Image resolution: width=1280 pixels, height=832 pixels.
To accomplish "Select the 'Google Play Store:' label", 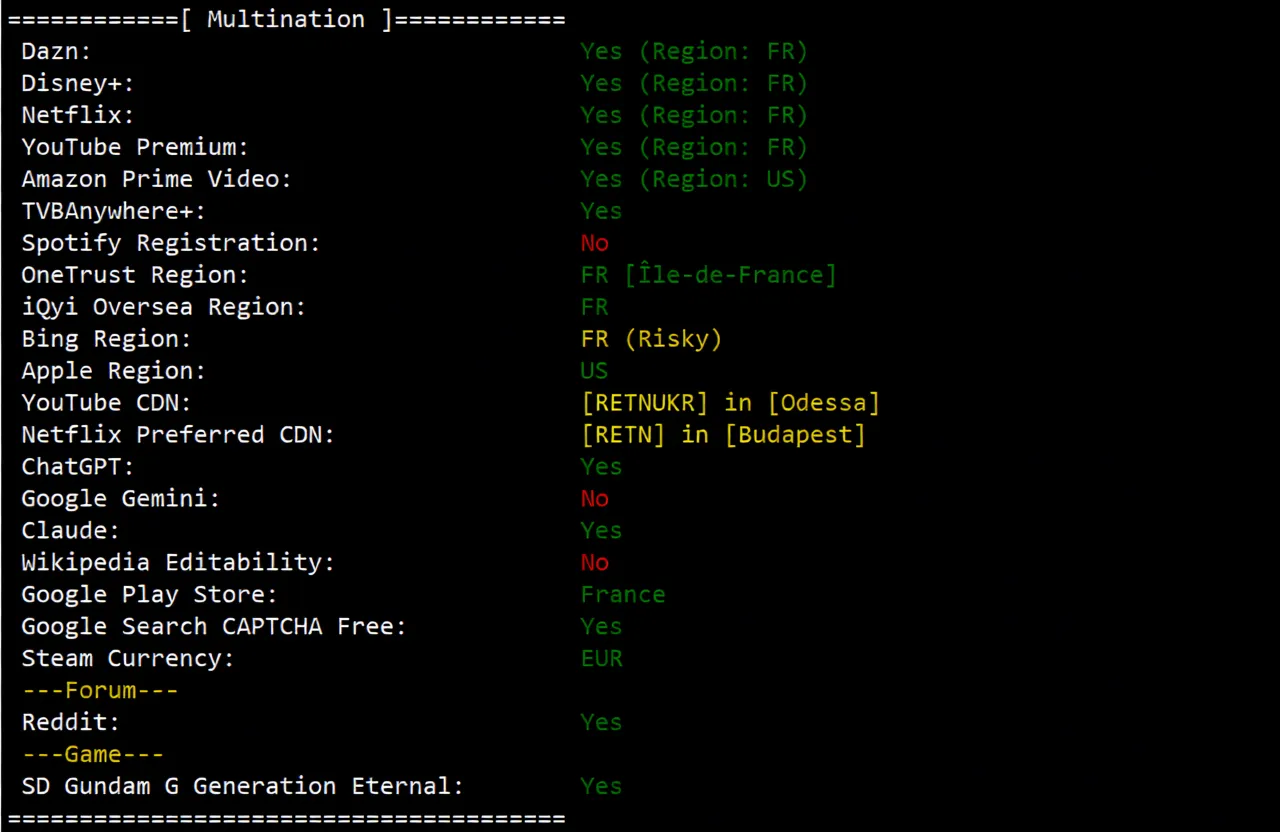I will pos(150,595).
